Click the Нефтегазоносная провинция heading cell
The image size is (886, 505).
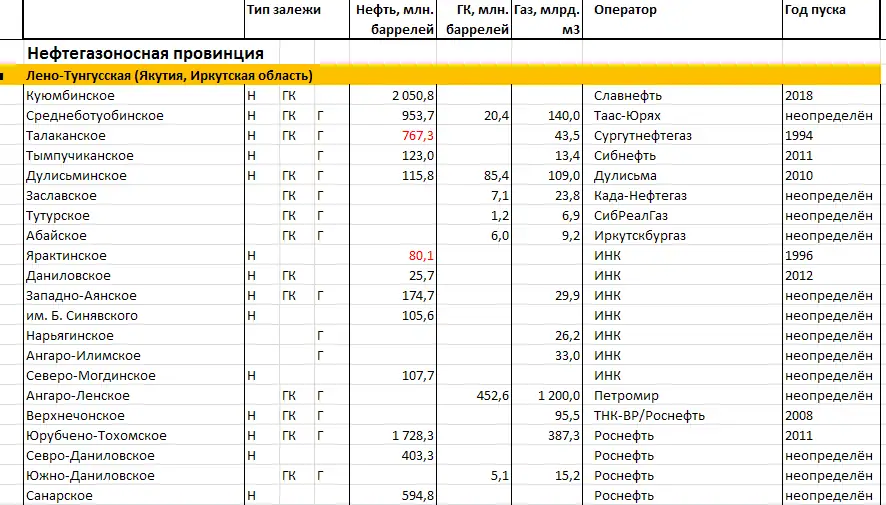click(145, 53)
